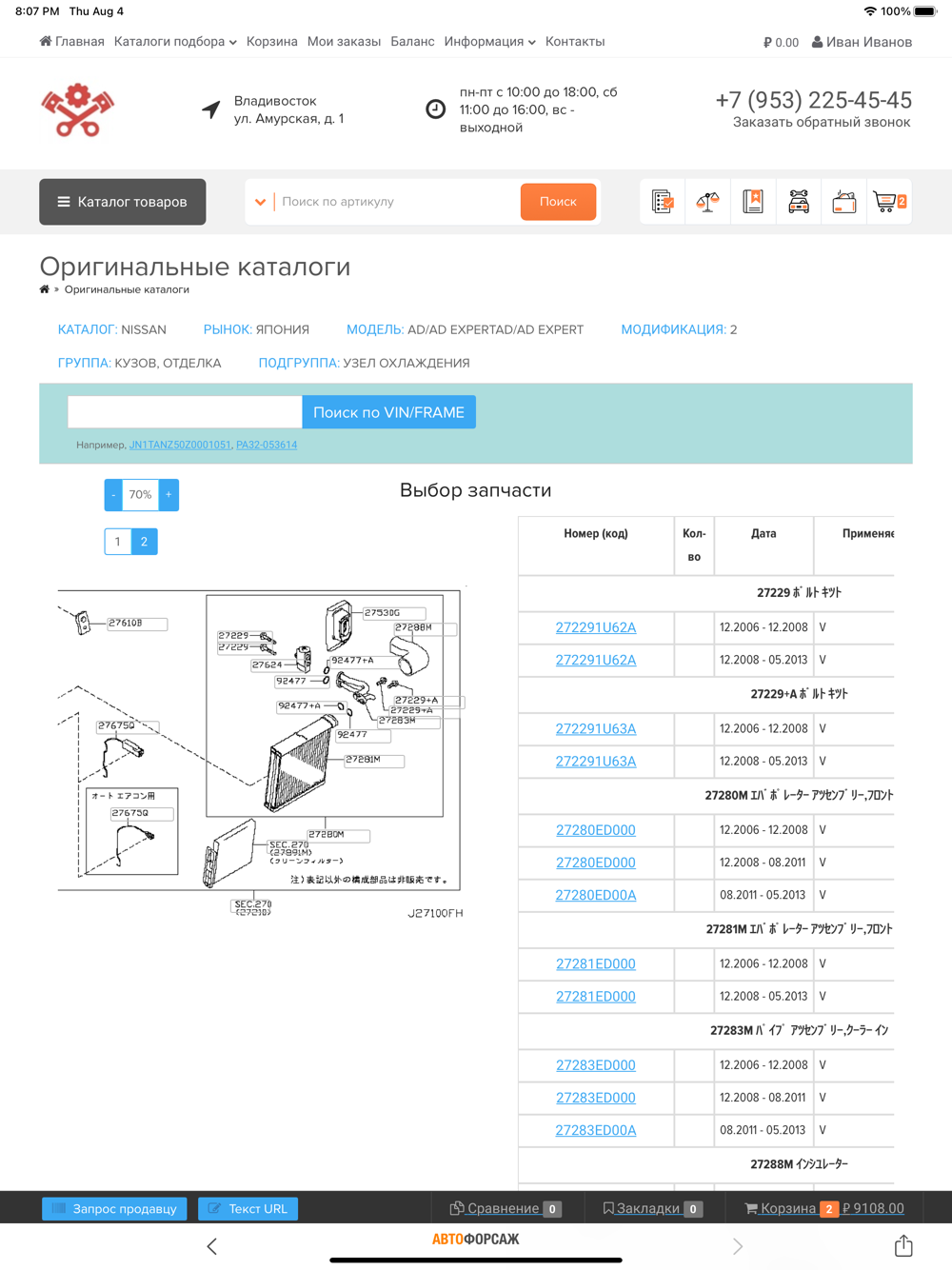Click the cooling unit parts diagram
This screenshot has width=952, height=1270.
[x=260, y=753]
